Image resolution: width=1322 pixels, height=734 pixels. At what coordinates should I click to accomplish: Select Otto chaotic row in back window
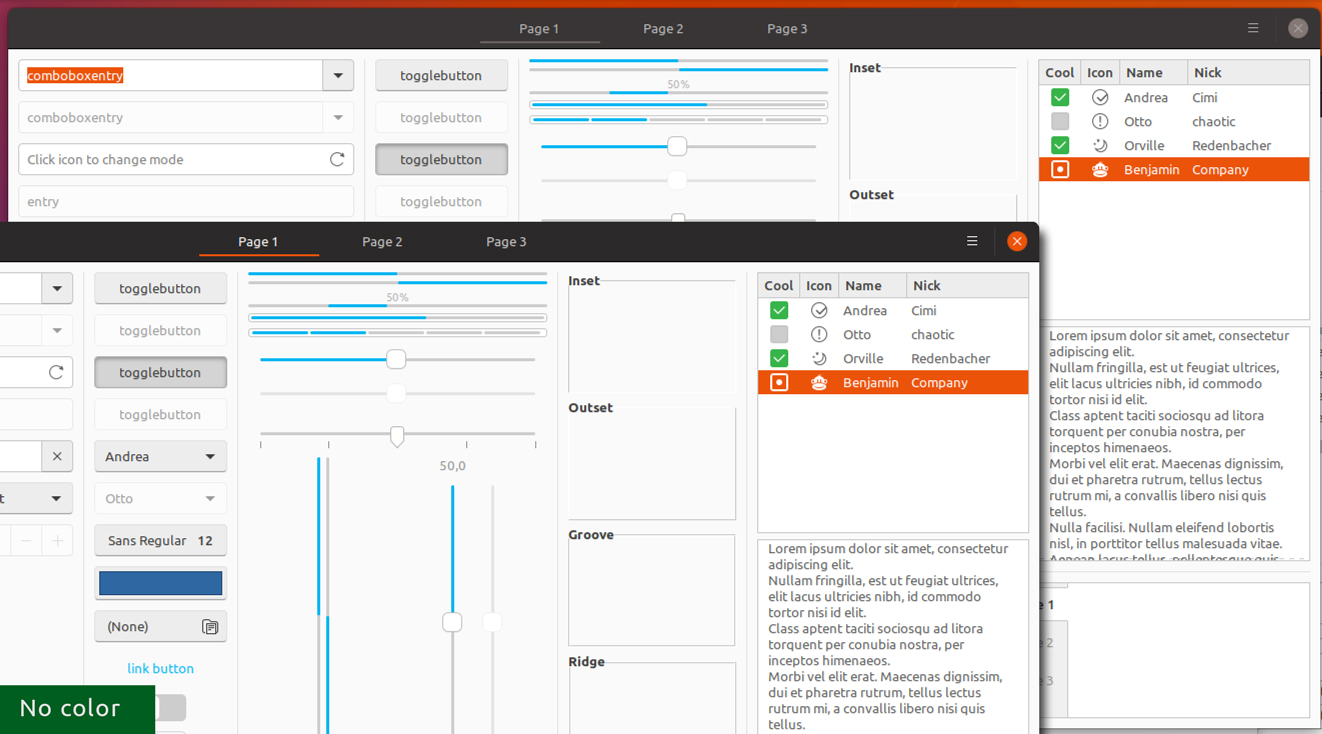pos(1174,121)
